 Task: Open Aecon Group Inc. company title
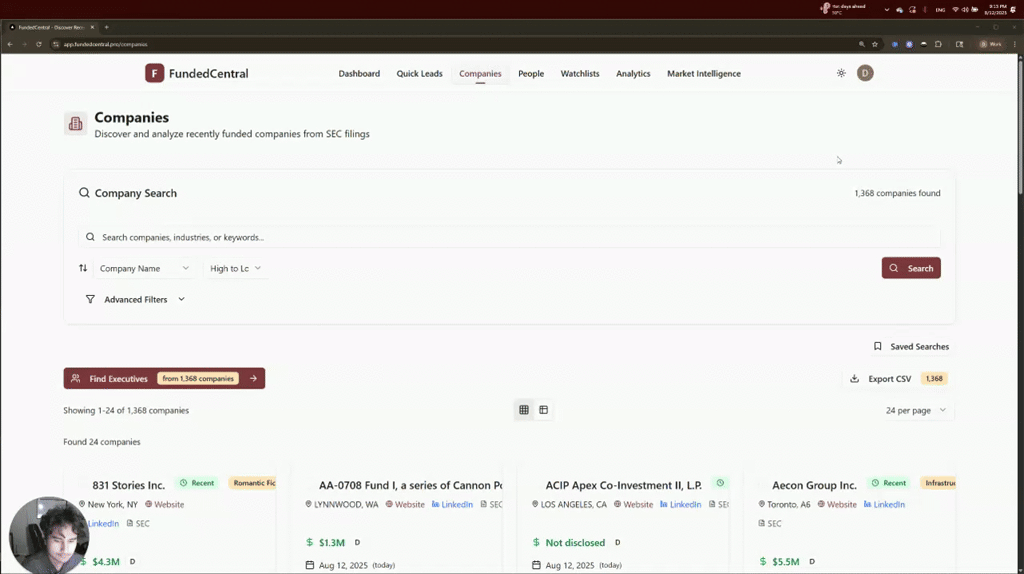pos(814,485)
